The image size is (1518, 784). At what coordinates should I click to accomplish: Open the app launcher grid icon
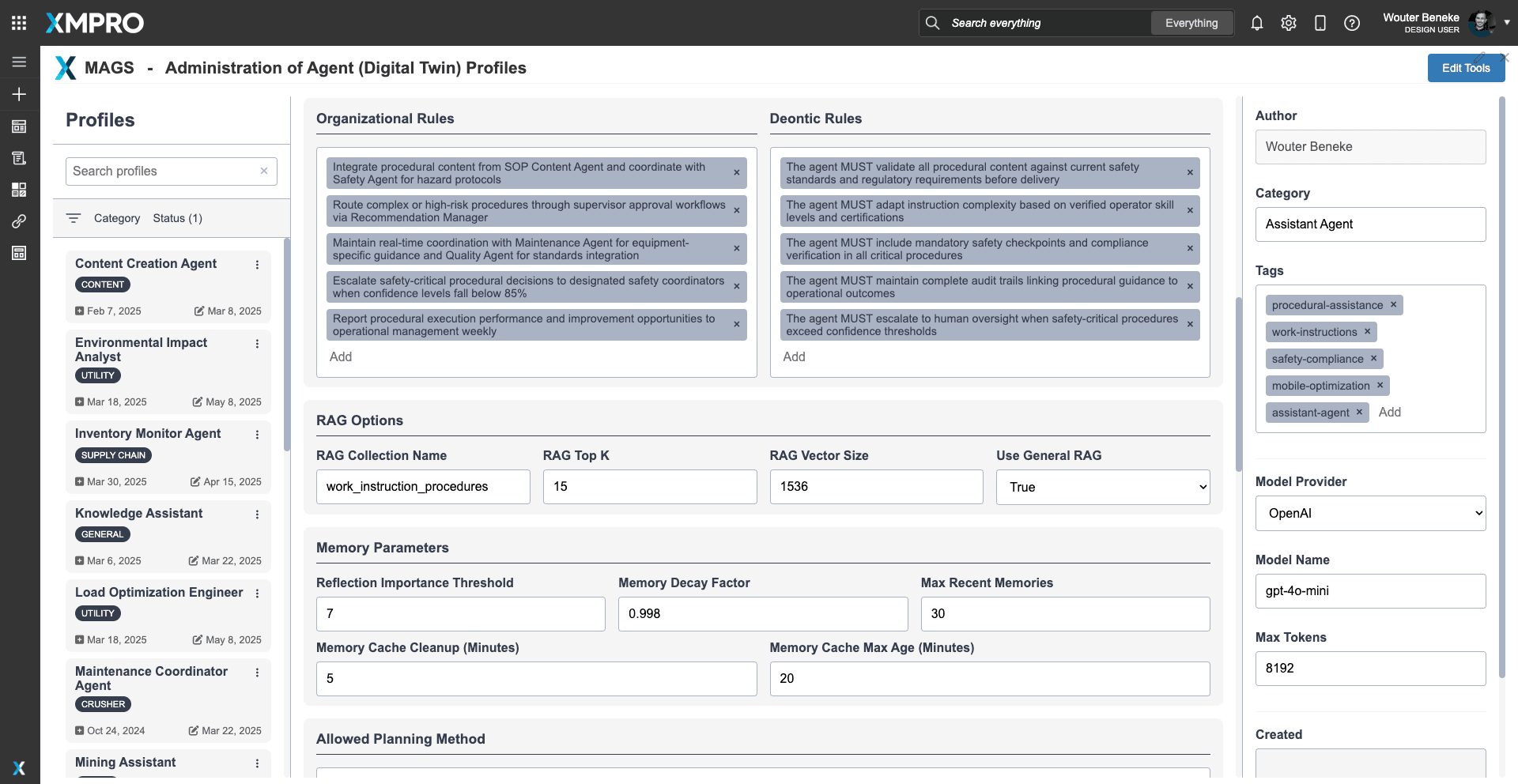pyautogui.click(x=19, y=23)
